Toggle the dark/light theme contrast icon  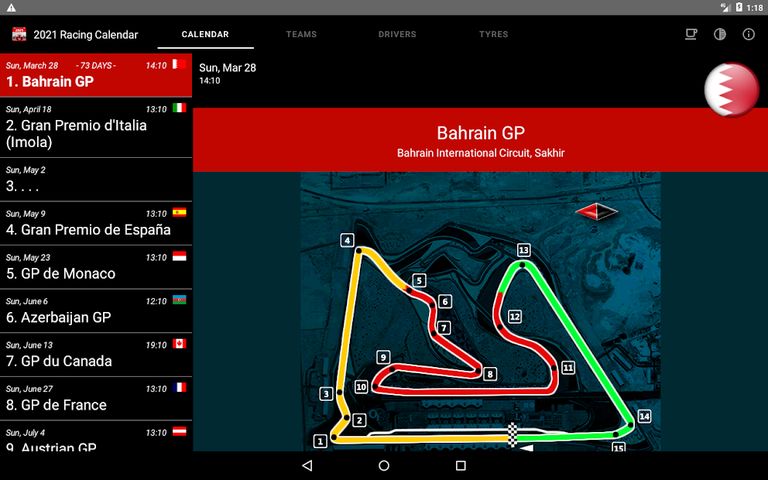(720, 34)
